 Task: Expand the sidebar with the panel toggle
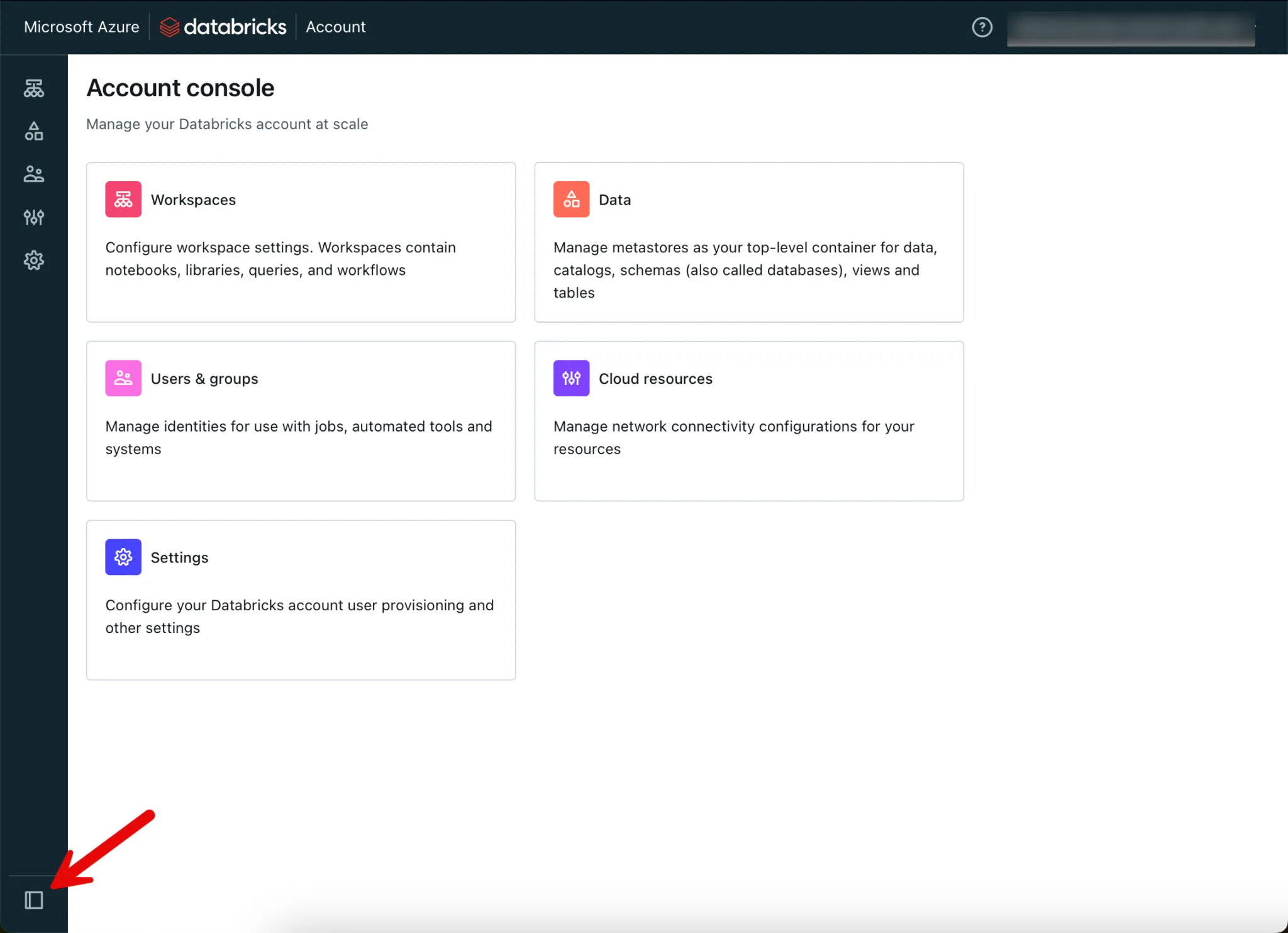coord(34,900)
